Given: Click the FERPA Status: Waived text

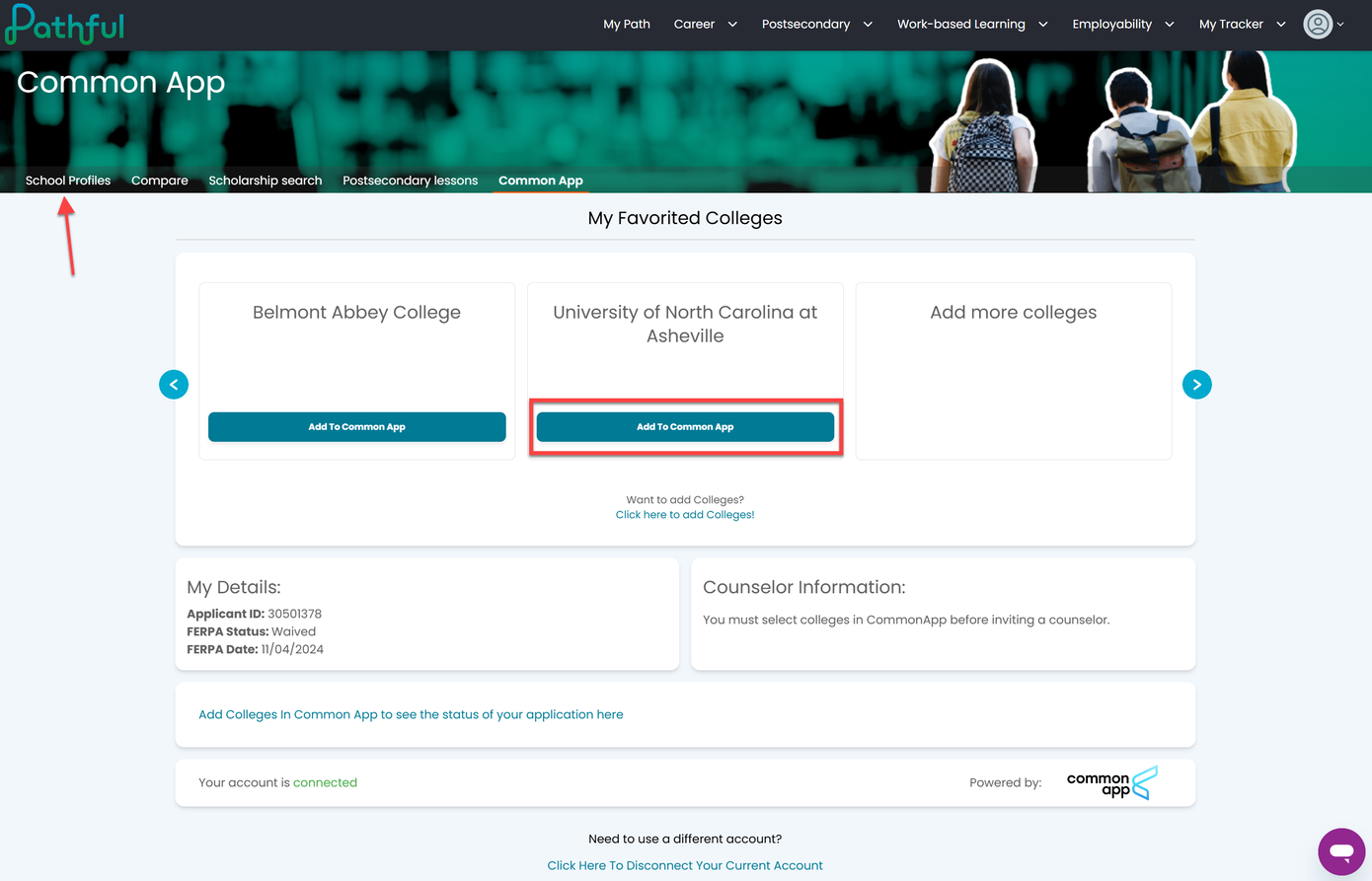Looking at the screenshot, I should [x=252, y=631].
